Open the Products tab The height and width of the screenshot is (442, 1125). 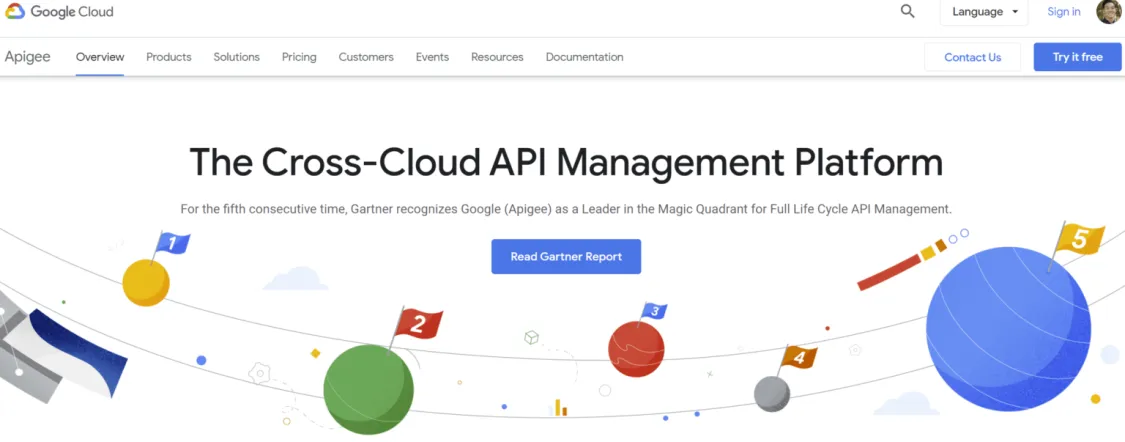(169, 57)
